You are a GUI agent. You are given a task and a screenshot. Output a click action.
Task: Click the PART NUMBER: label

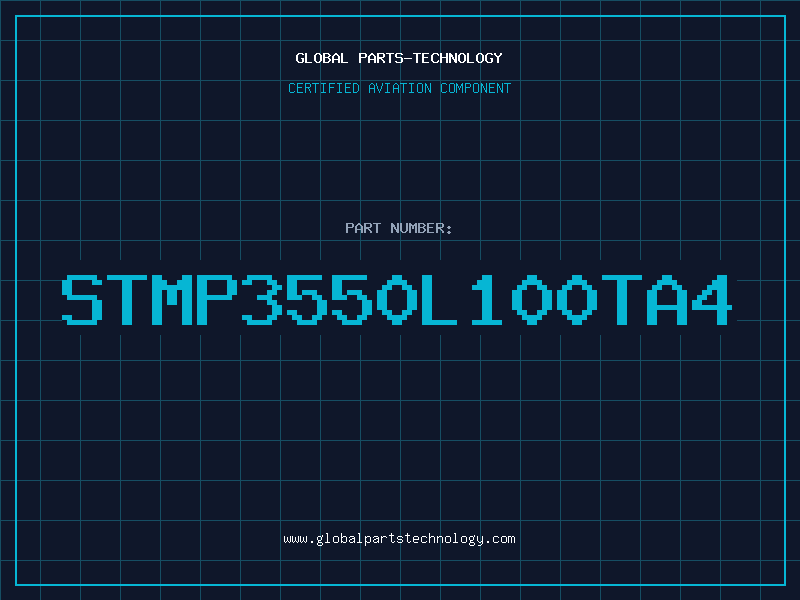(x=399, y=228)
